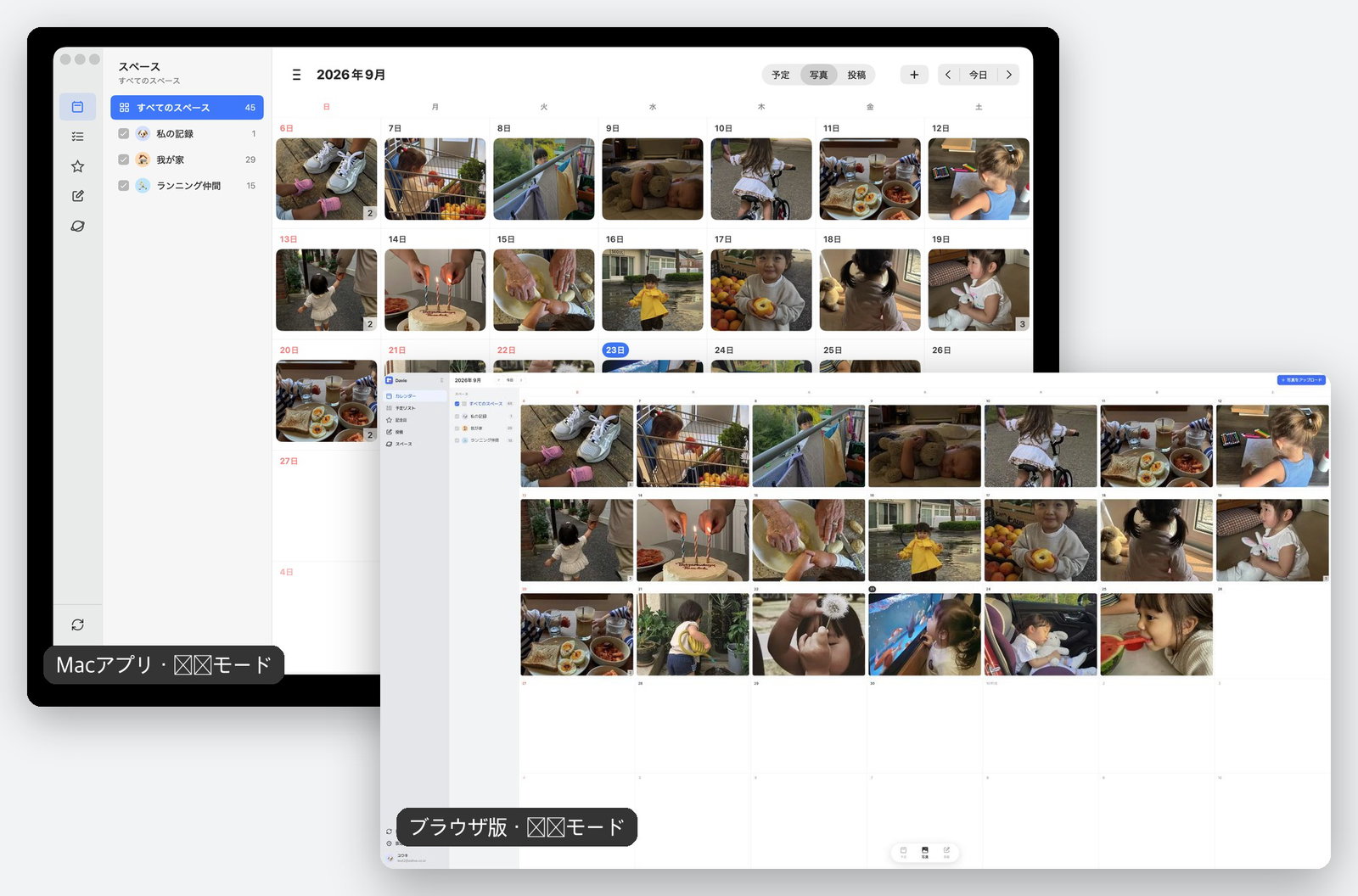
Task: Go to previous month in Mac app
Action: [948, 75]
